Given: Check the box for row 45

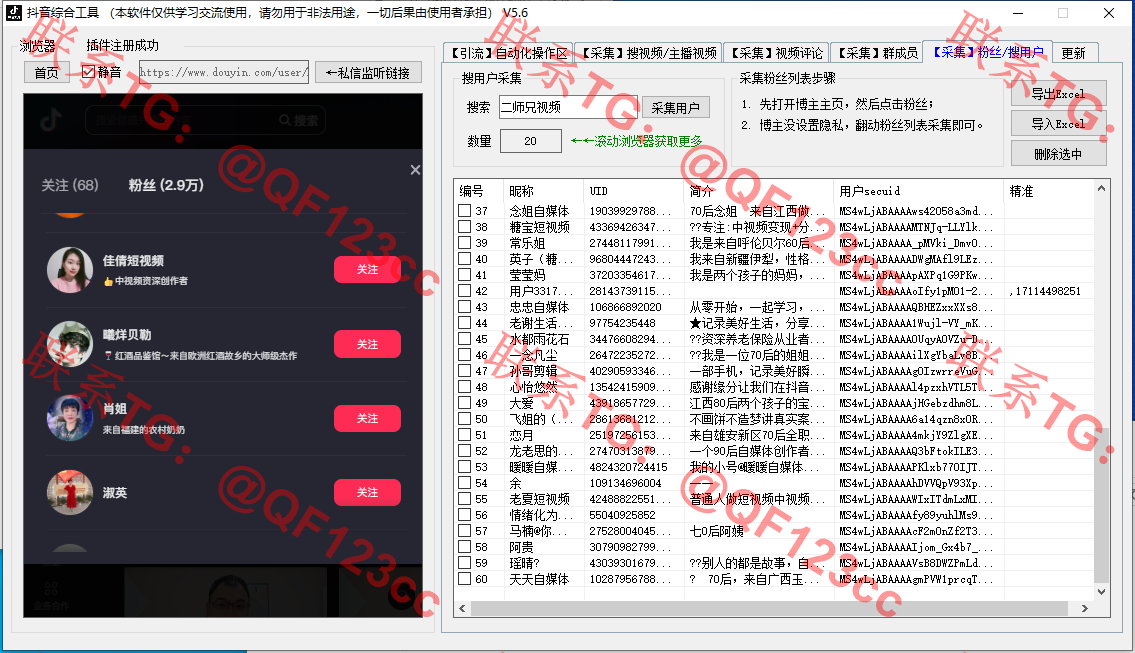Looking at the screenshot, I should pyautogui.click(x=465, y=338).
